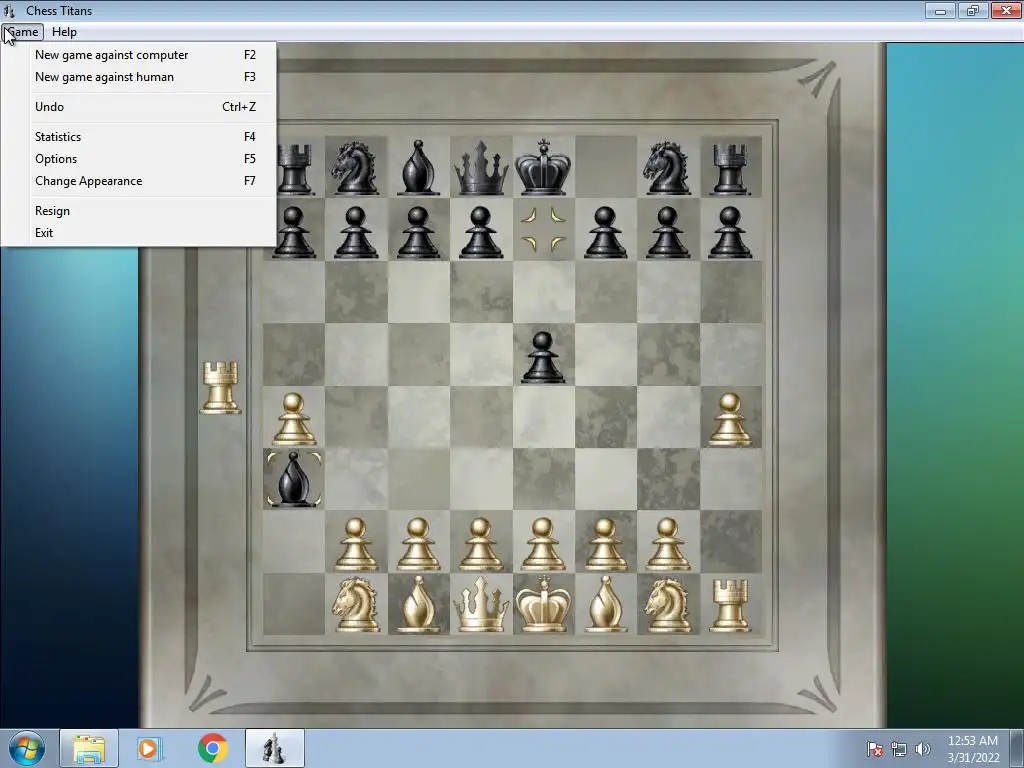Select the white rook on h1
Image resolution: width=1024 pixels, height=768 pixels.
(730, 605)
